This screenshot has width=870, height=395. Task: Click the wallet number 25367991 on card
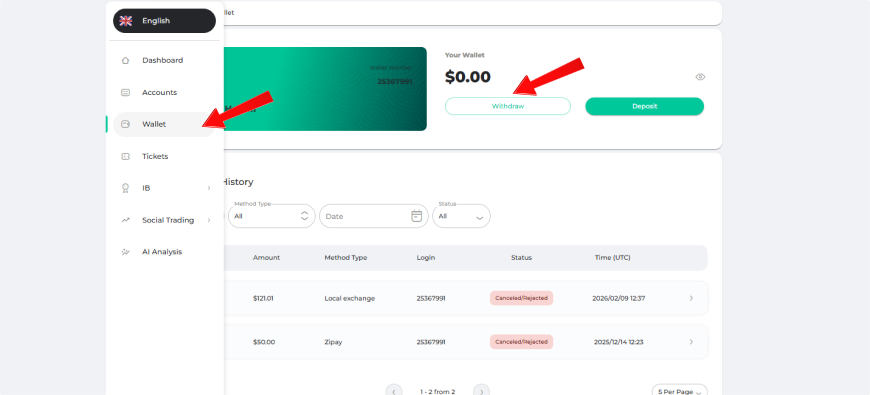(x=394, y=82)
